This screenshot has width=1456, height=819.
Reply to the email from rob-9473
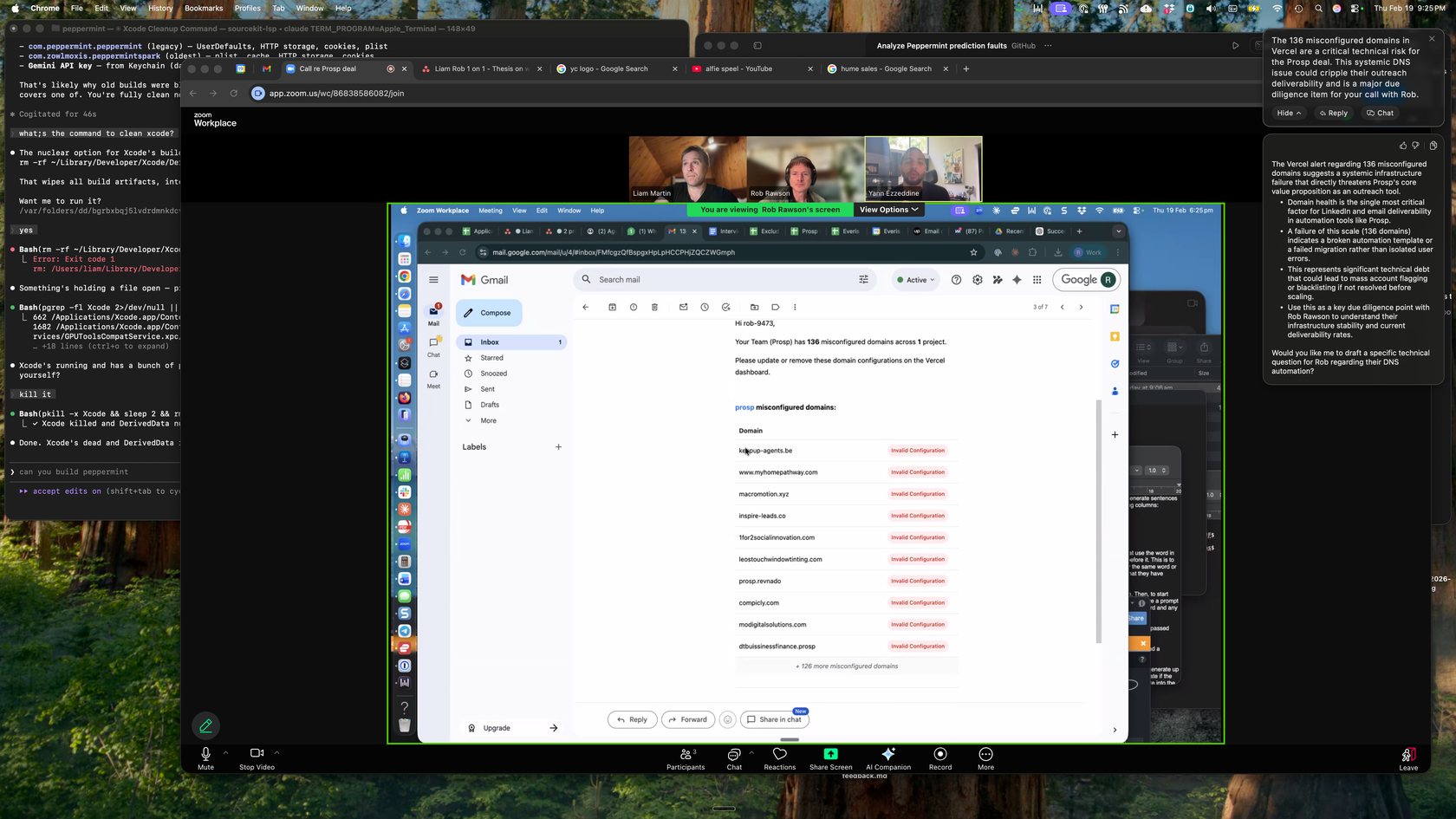[x=632, y=719]
